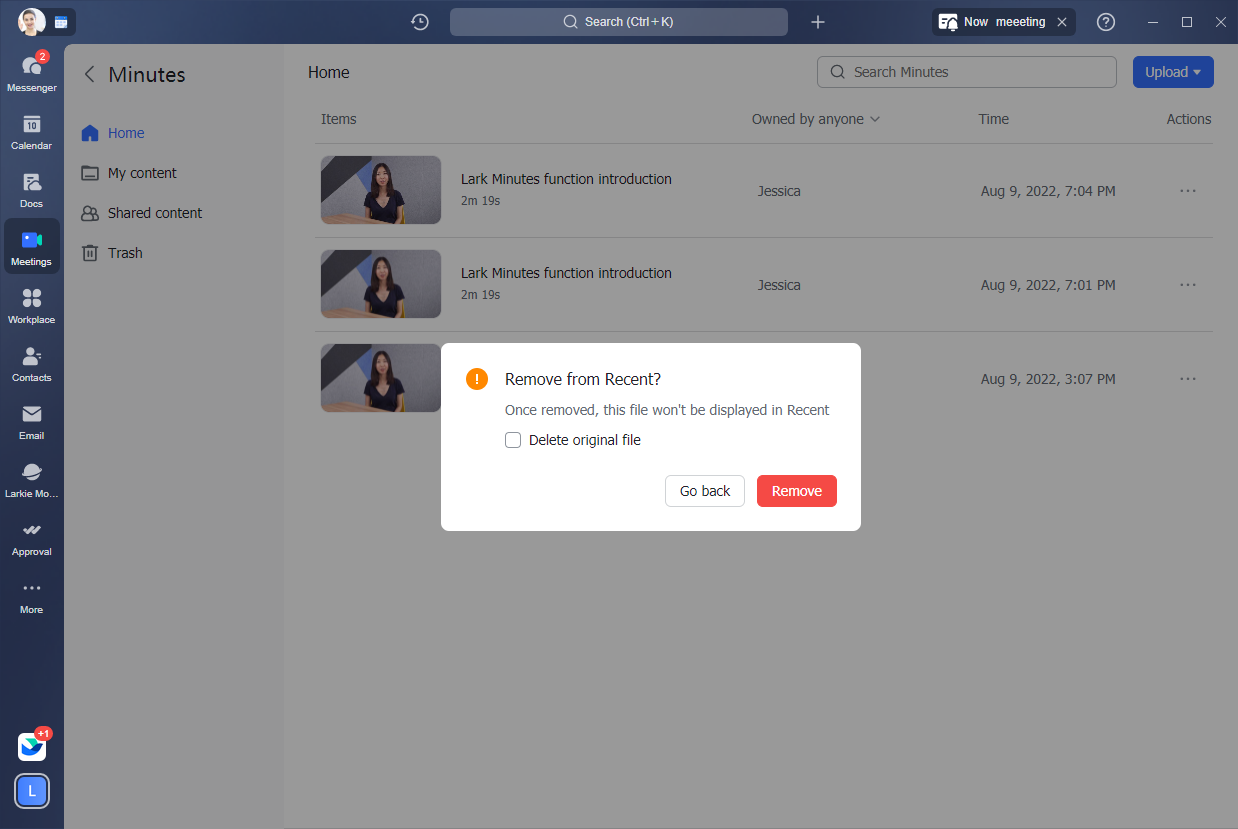Open Contacts from the sidebar
1238x829 pixels.
(x=32, y=362)
